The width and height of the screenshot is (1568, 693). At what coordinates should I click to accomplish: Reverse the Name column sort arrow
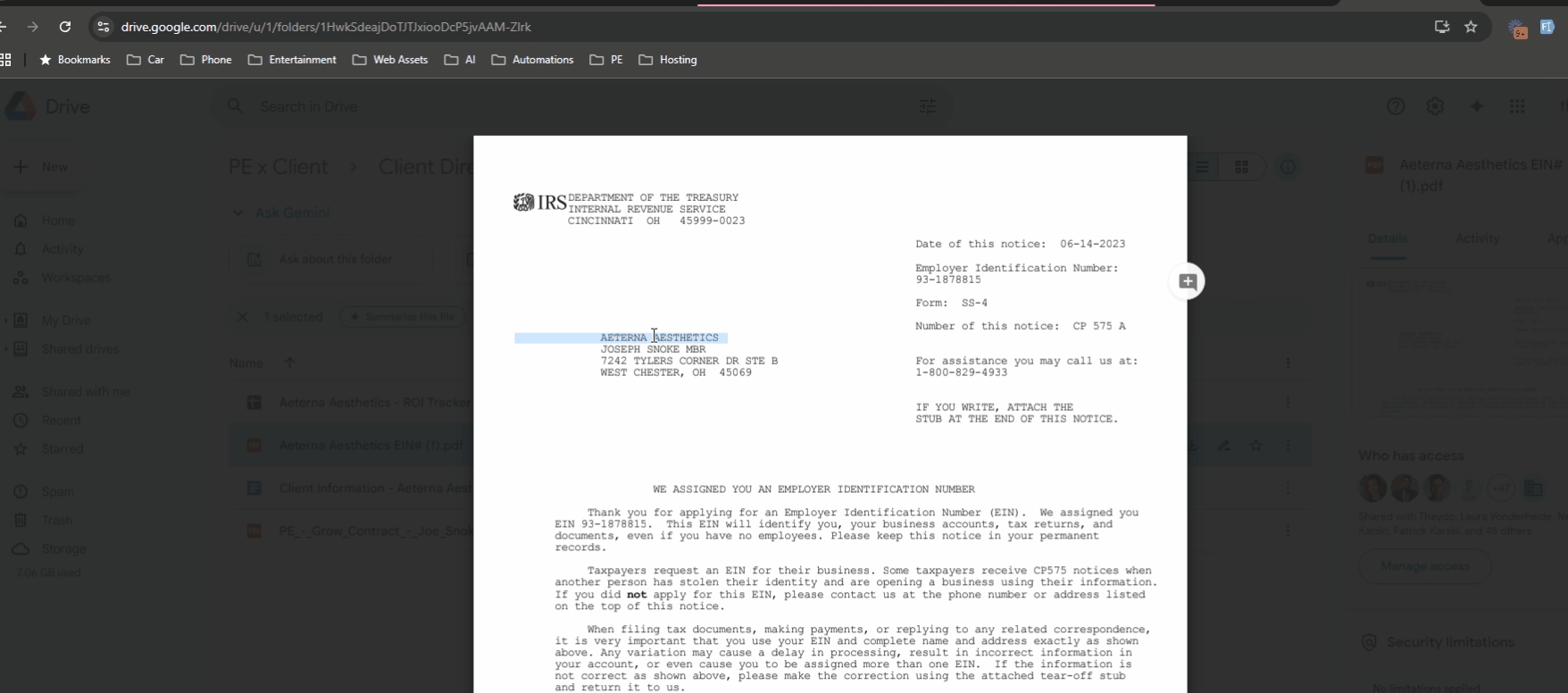[x=289, y=363]
